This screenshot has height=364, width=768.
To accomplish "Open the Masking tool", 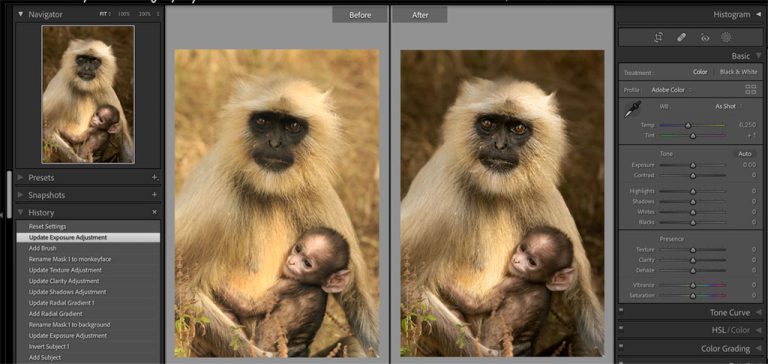I will point(726,37).
